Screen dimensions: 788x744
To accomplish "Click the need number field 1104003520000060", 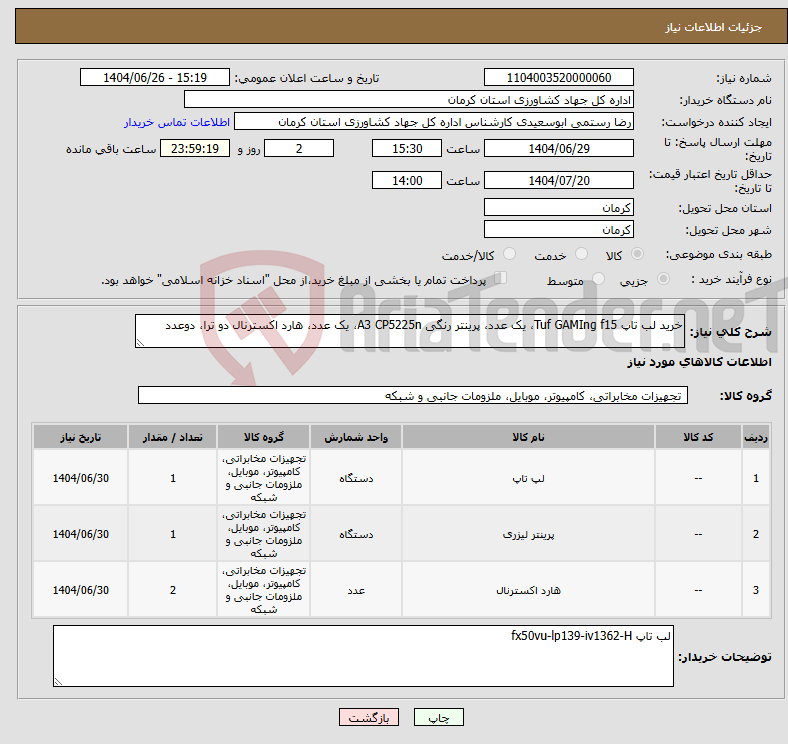I will (x=558, y=77).
